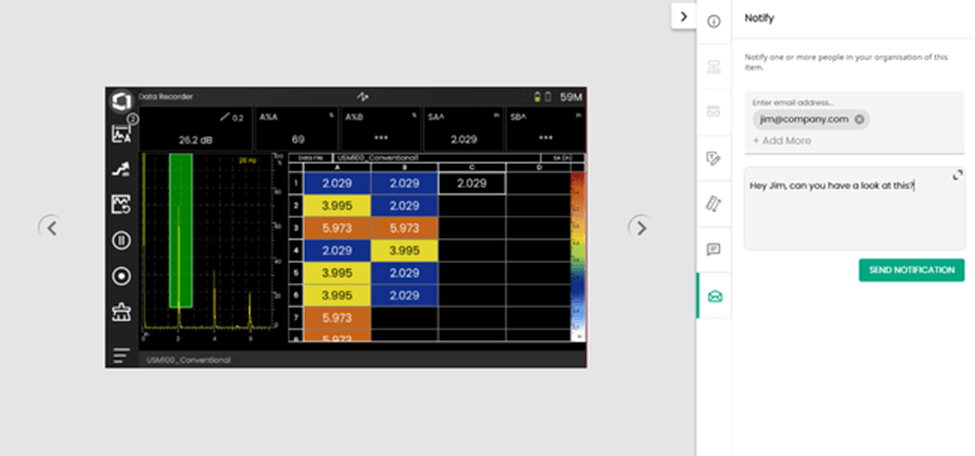Open the hierarchy structure icon in sidebar

tap(714, 66)
